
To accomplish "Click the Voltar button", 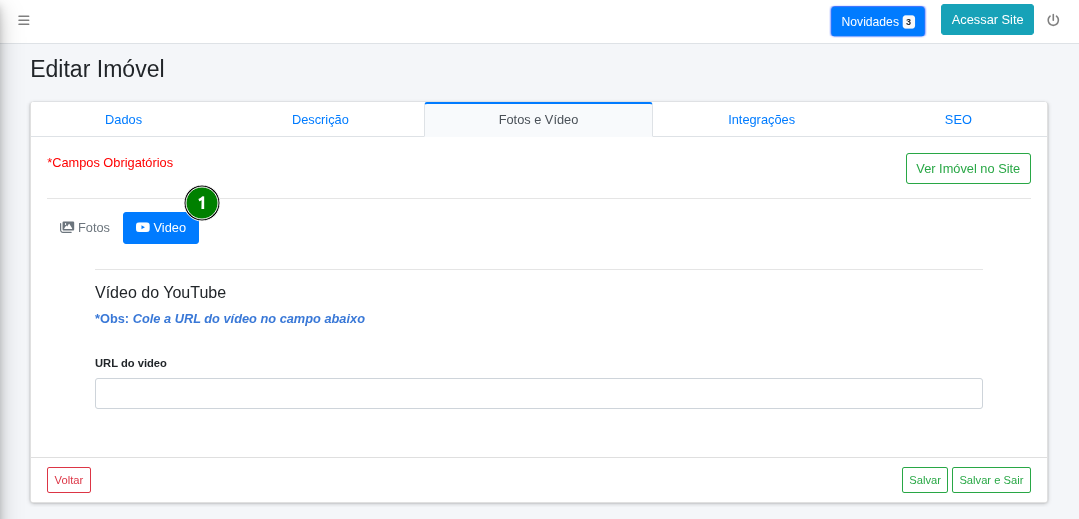I will click(69, 480).
